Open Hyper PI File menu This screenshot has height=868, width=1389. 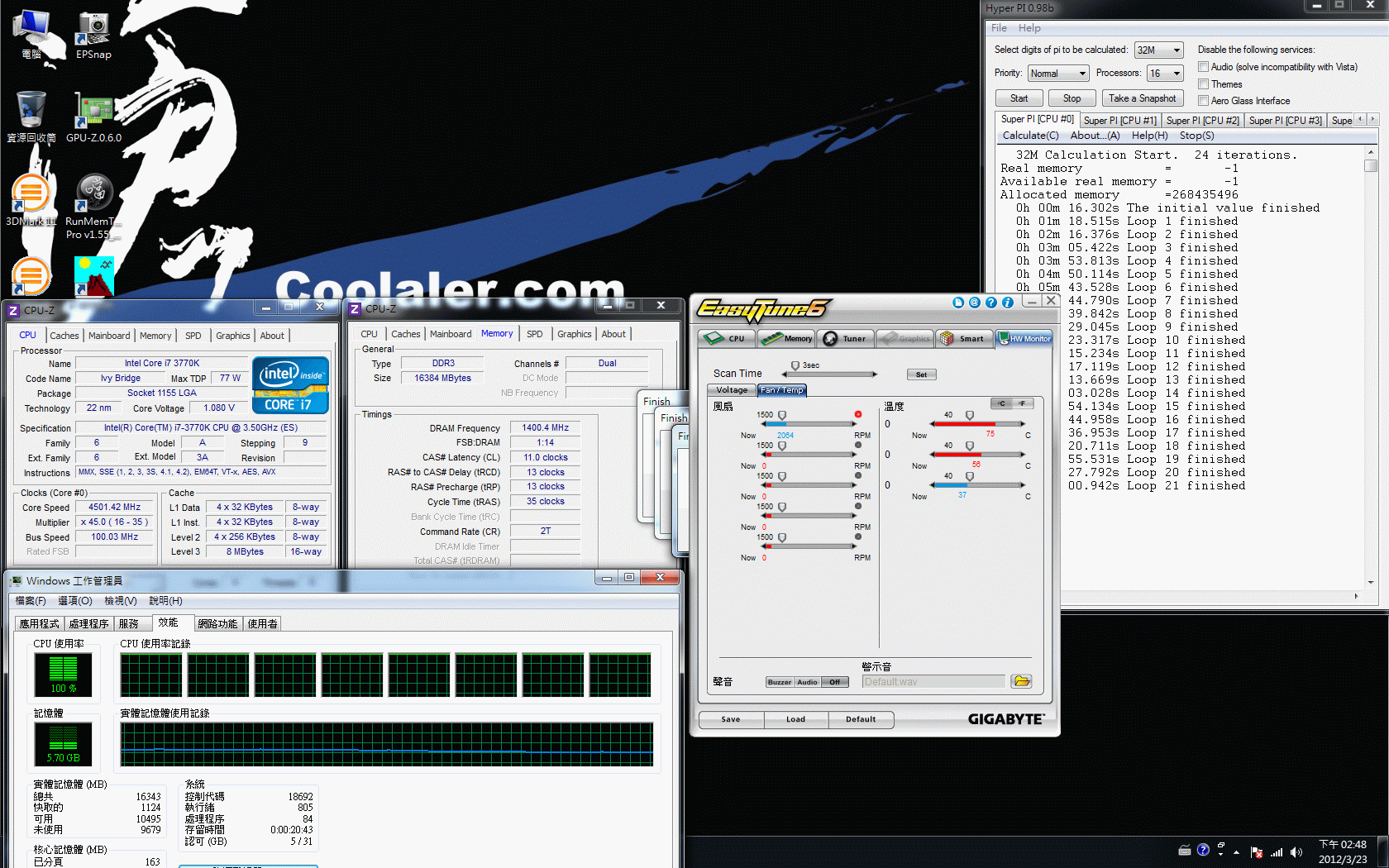[1000, 28]
